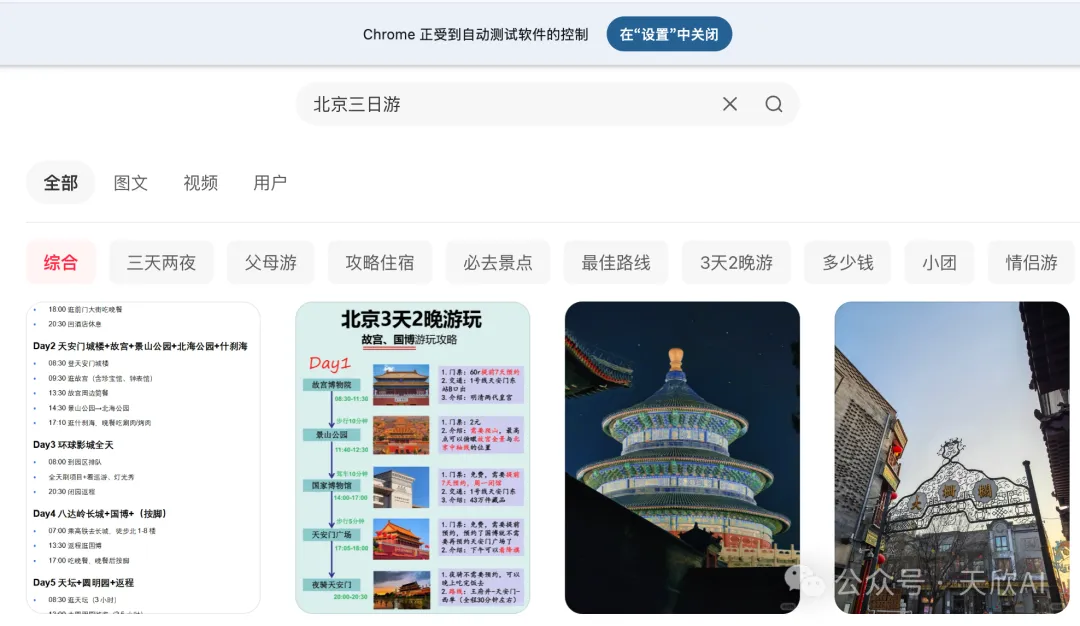
Task: Click the 多少钱 filter chip
Action: click(x=848, y=262)
